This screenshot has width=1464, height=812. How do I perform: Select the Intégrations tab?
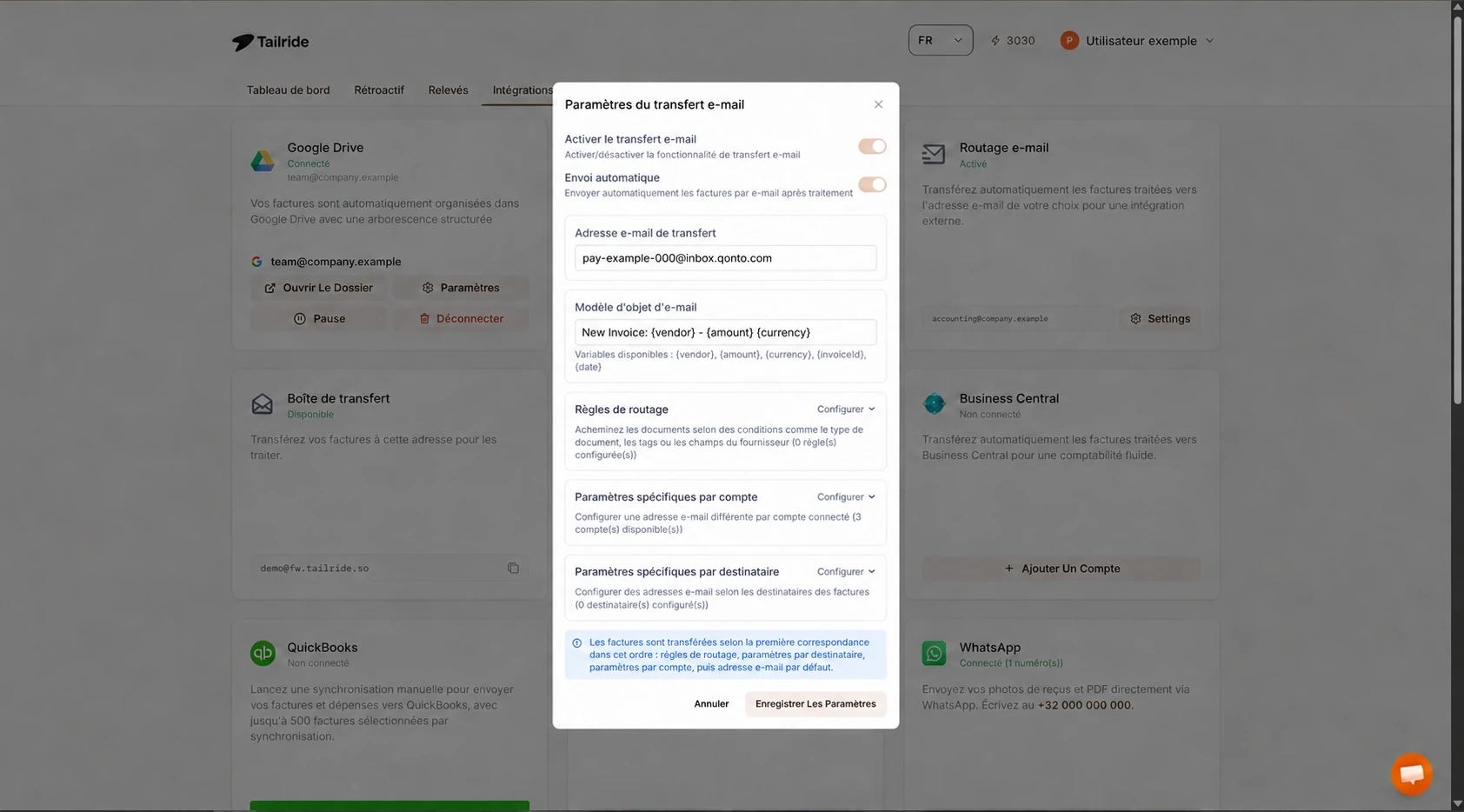pyautogui.click(x=522, y=90)
